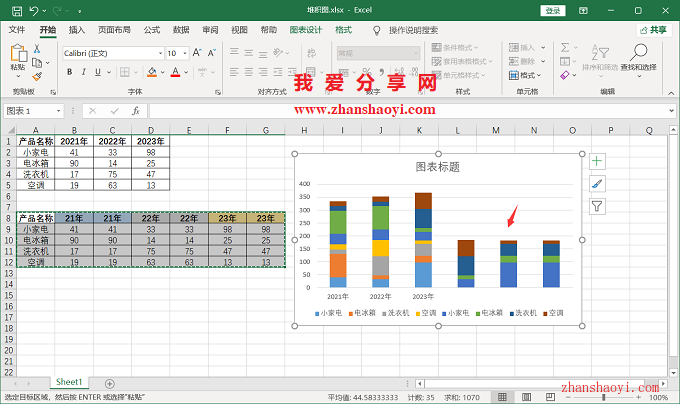
Task: Toggle Underline formatting
Action: tap(98, 72)
